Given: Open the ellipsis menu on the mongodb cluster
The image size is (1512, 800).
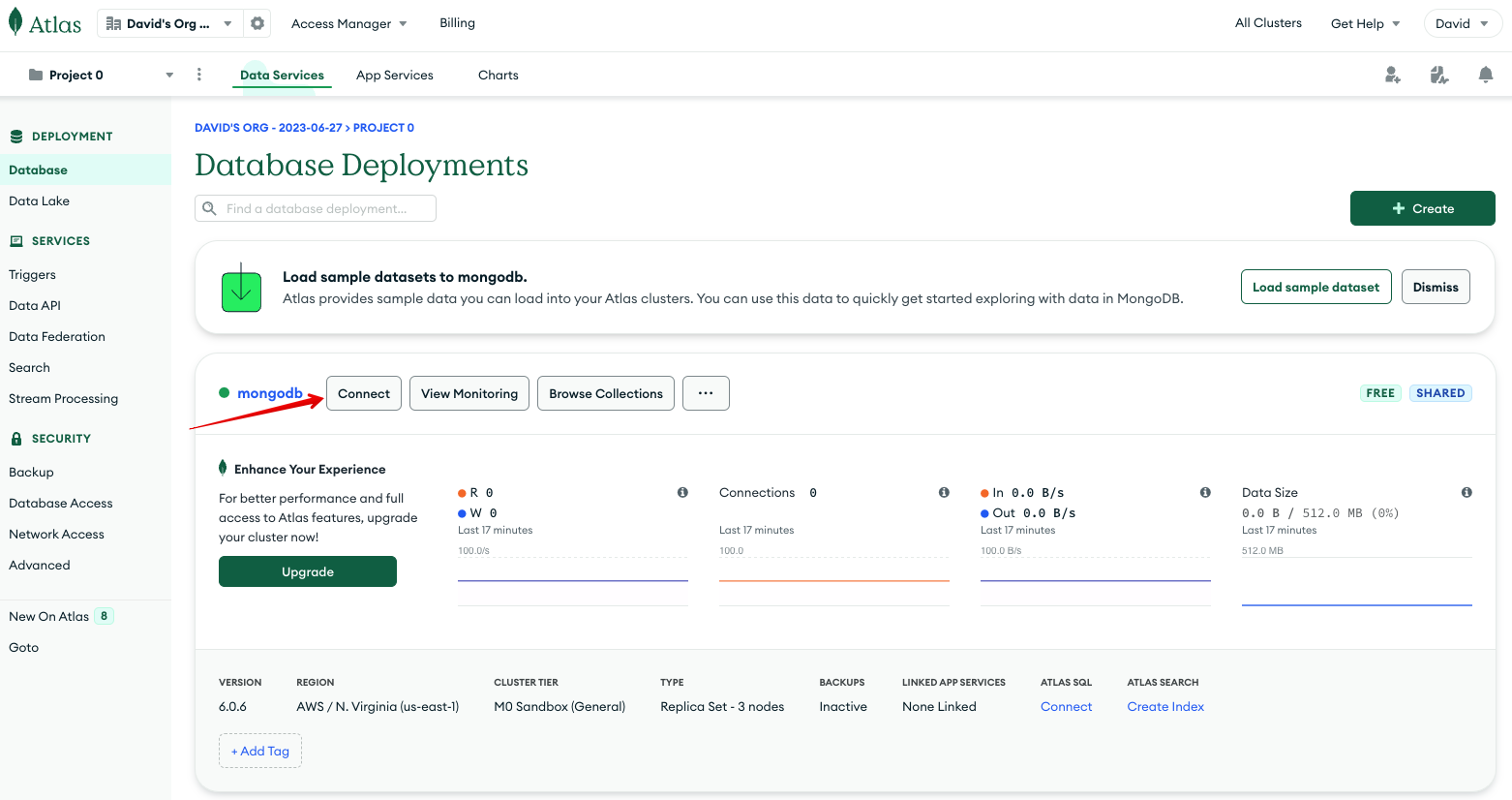Looking at the screenshot, I should tap(706, 393).
